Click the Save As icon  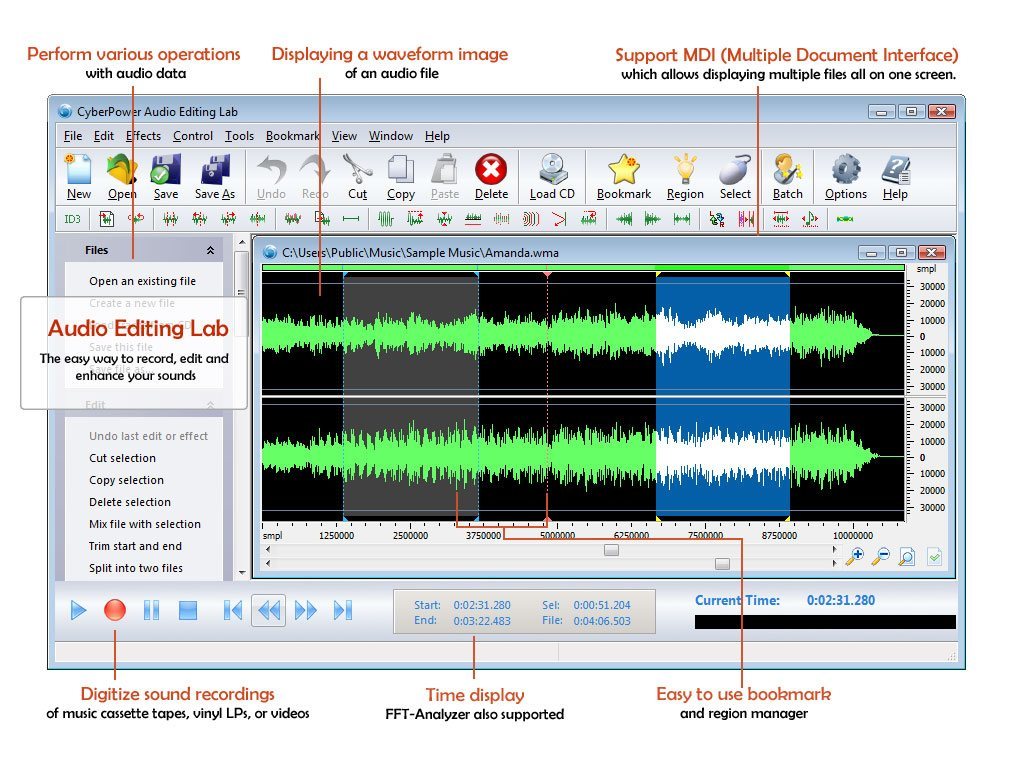coord(214,176)
